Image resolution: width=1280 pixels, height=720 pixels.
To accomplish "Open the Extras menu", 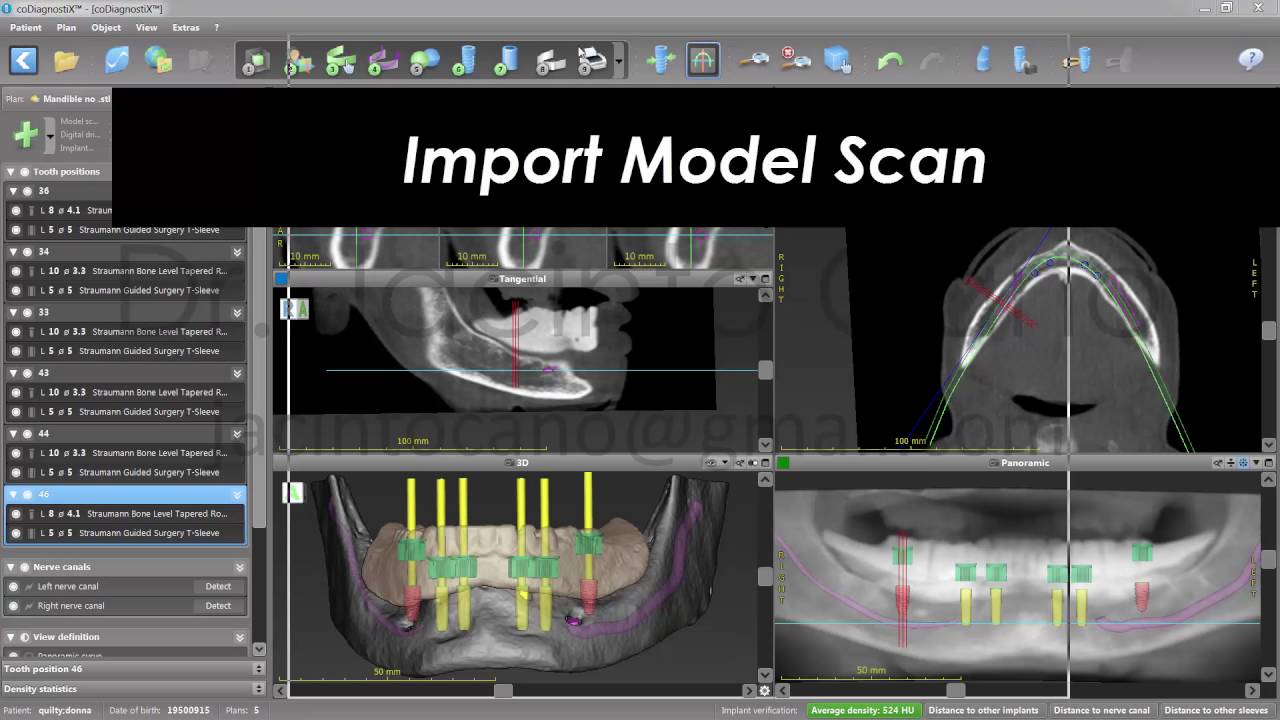I will [x=185, y=28].
